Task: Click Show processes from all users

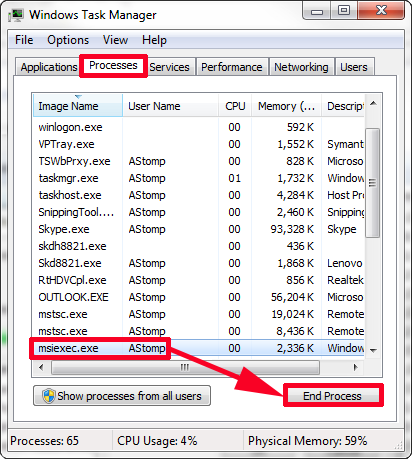Action: coord(122,396)
